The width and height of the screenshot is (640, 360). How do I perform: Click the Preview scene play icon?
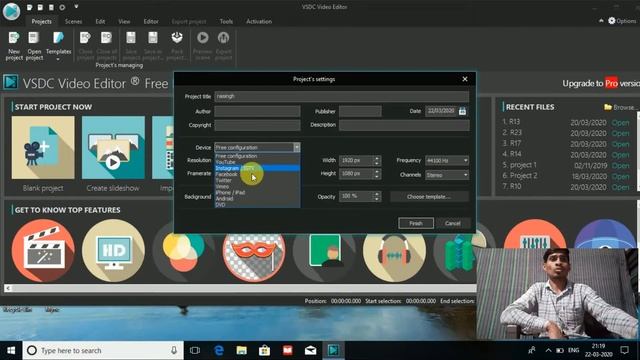(x=202, y=46)
